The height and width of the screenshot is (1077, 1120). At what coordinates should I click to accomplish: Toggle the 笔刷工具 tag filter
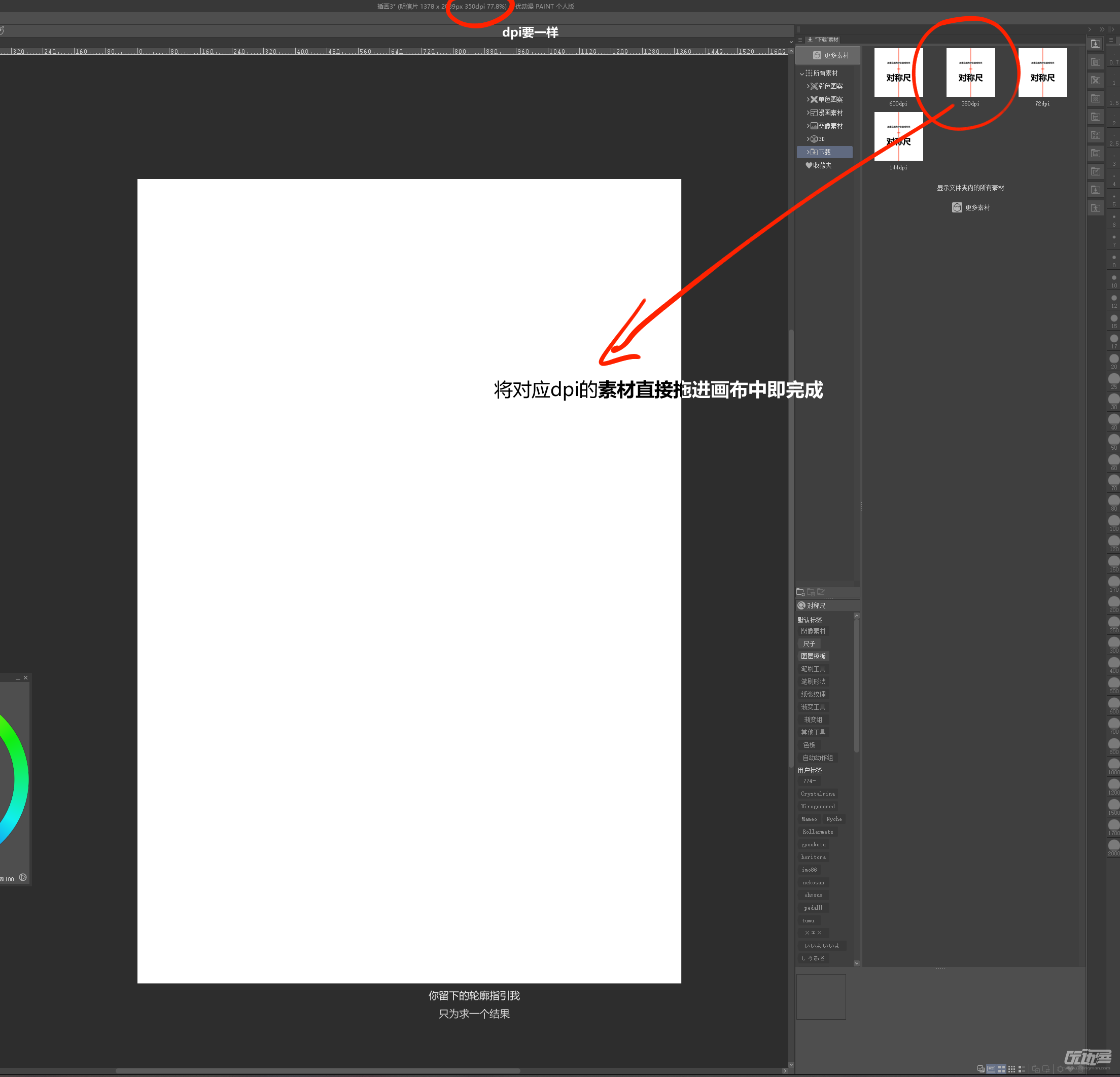point(813,668)
